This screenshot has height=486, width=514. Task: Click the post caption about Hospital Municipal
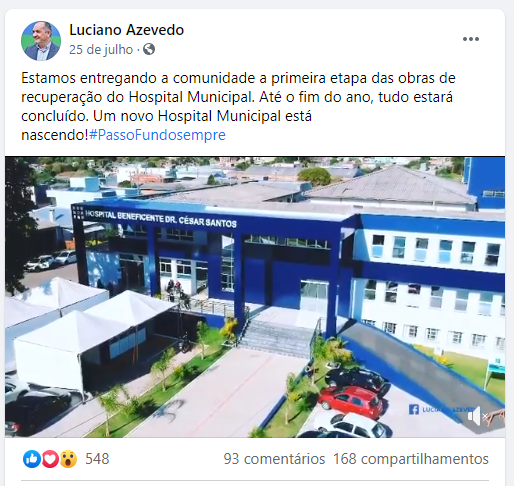point(238,106)
